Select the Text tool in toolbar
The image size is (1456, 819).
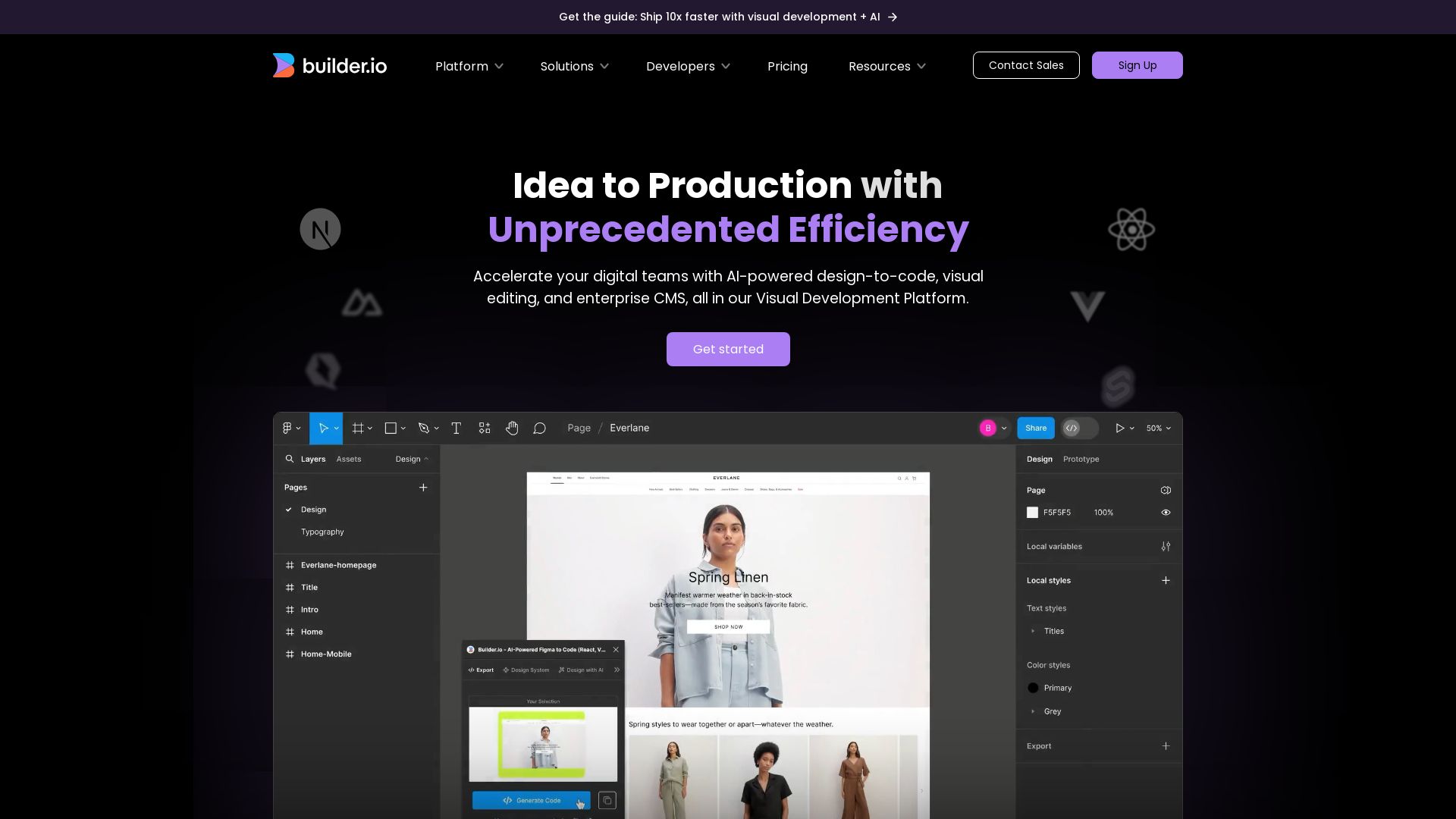456,428
